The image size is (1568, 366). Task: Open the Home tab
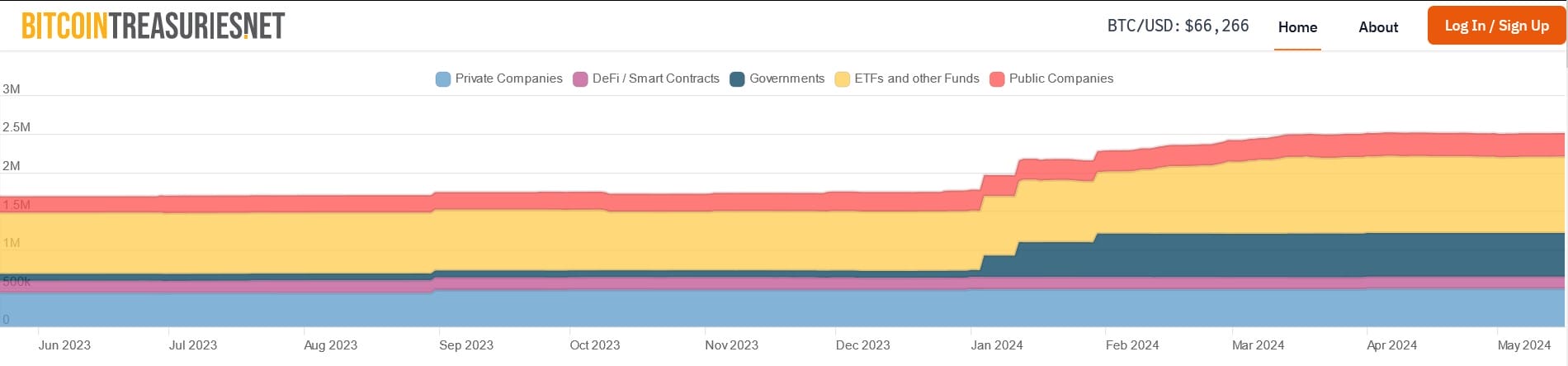1297,27
